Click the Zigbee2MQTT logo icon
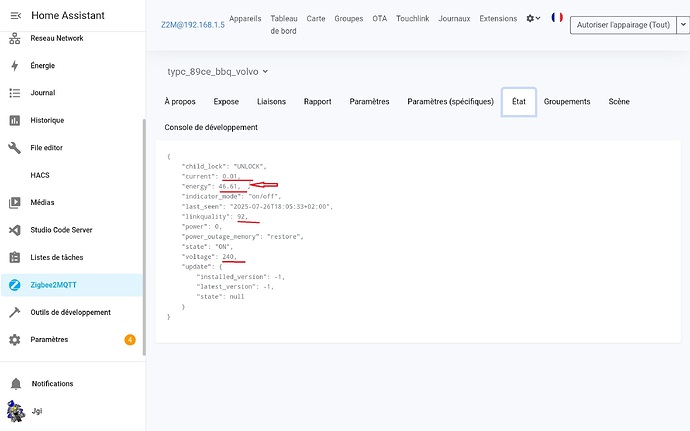 (x=15, y=285)
